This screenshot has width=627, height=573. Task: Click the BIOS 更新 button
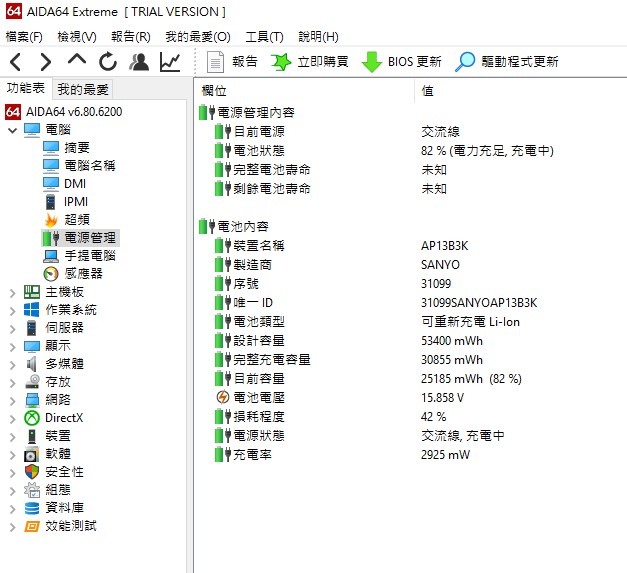[x=401, y=62]
